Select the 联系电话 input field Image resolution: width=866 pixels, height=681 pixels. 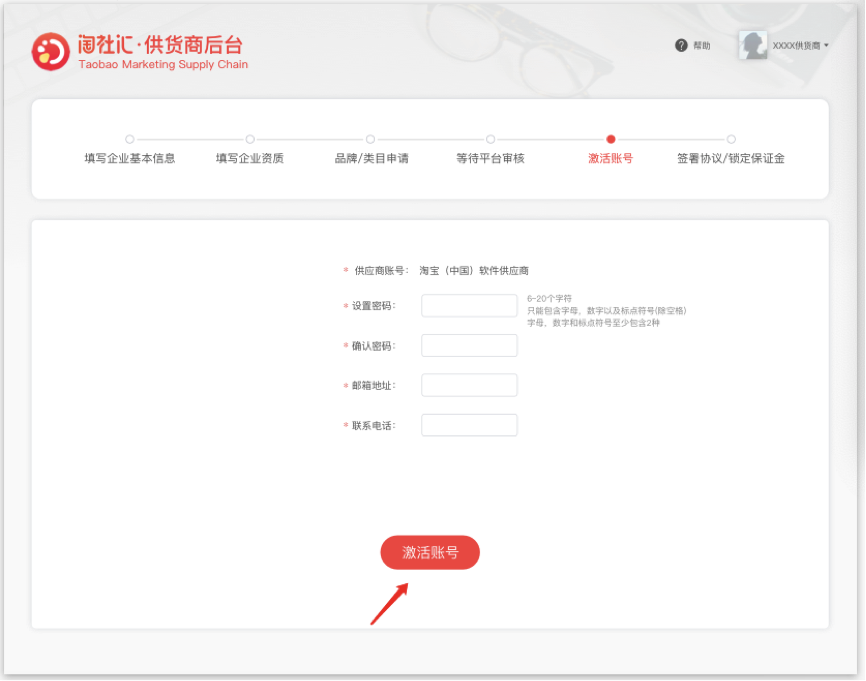pyautogui.click(x=469, y=425)
